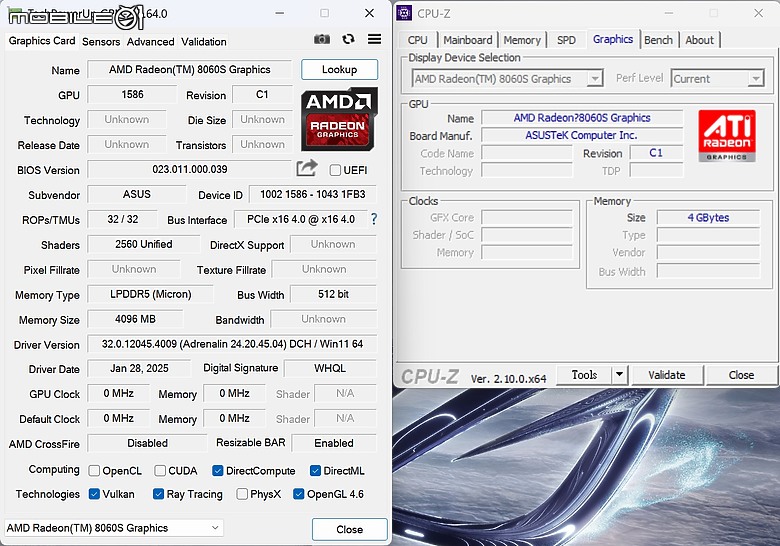Close the GPU-Z window with X
This screenshot has width=780, height=546.
tap(369, 13)
